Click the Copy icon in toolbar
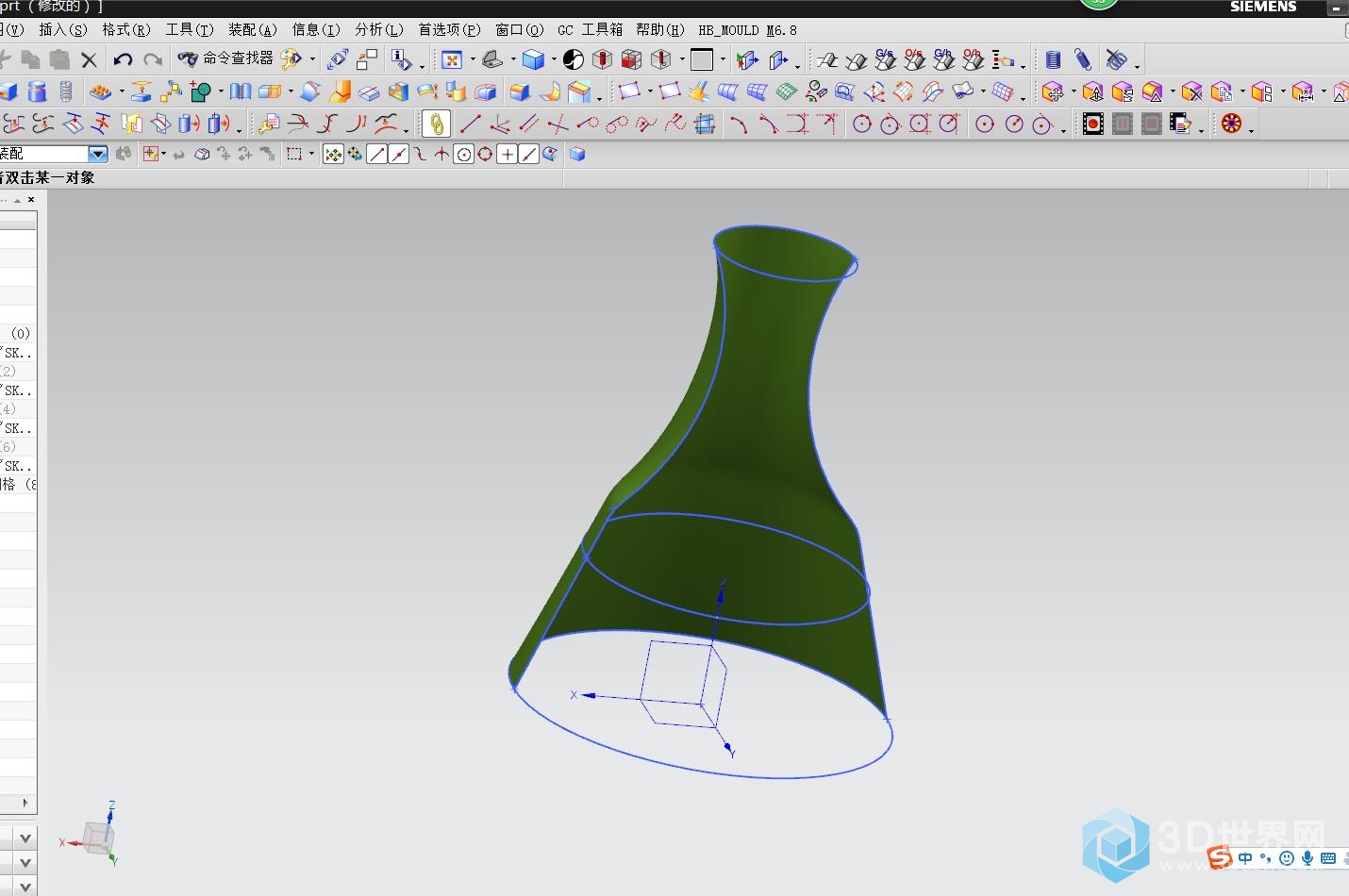 click(x=30, y=60)
